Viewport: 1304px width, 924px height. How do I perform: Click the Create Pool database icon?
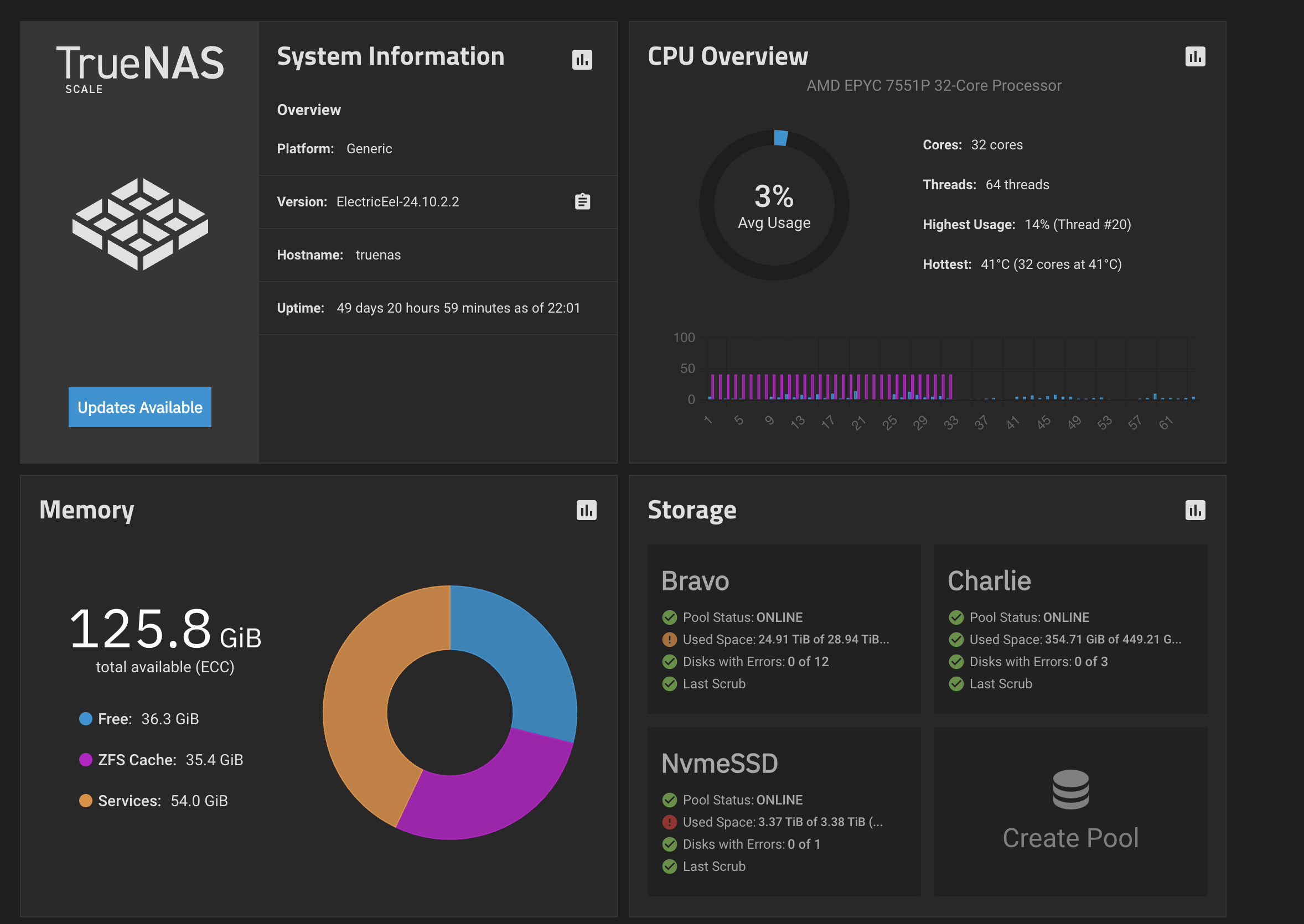pos(1070,788)
